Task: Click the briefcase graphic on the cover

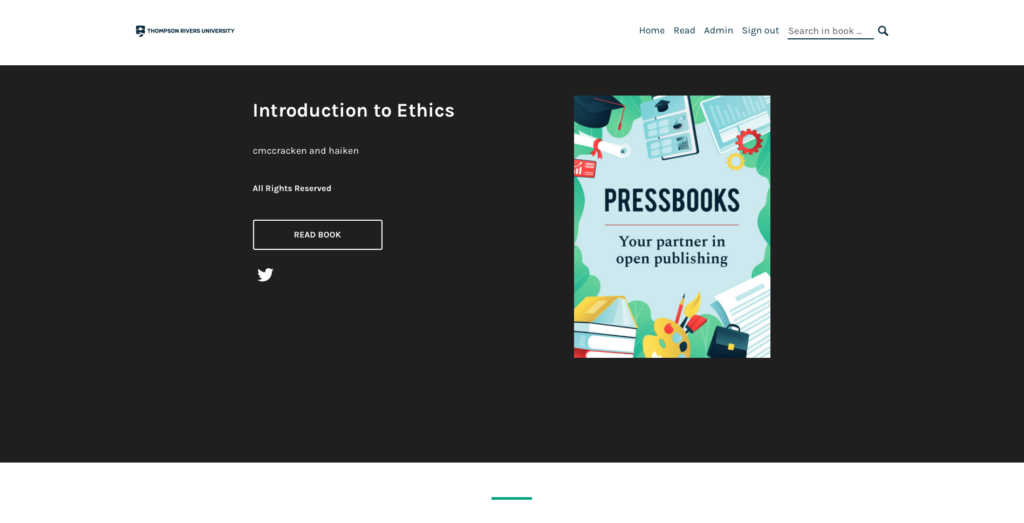Action: pos(728,341)
